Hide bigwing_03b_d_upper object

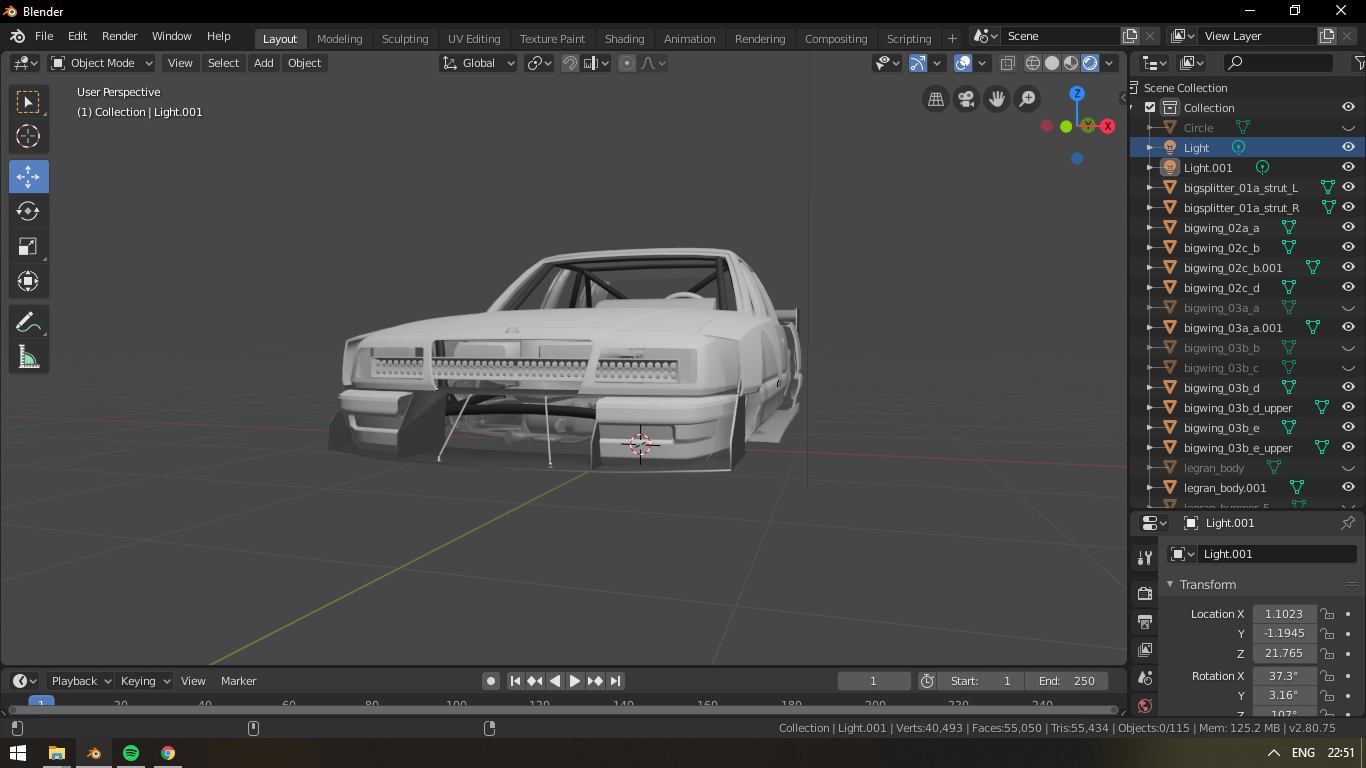(x=1348, y=407)
